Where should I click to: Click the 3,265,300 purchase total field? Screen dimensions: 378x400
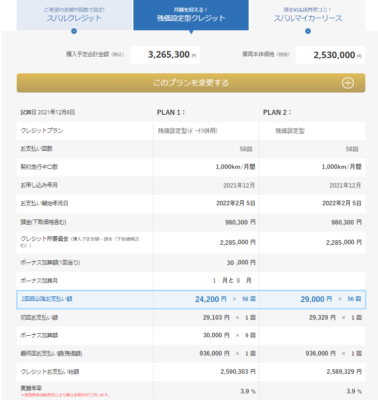pyautogui.click(x=165, y=55)
